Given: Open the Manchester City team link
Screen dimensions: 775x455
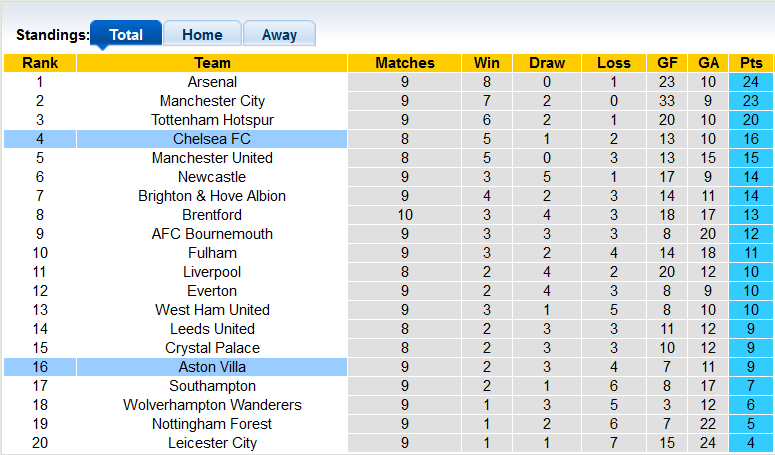Looking at the screenshot, I should [212, 101].
